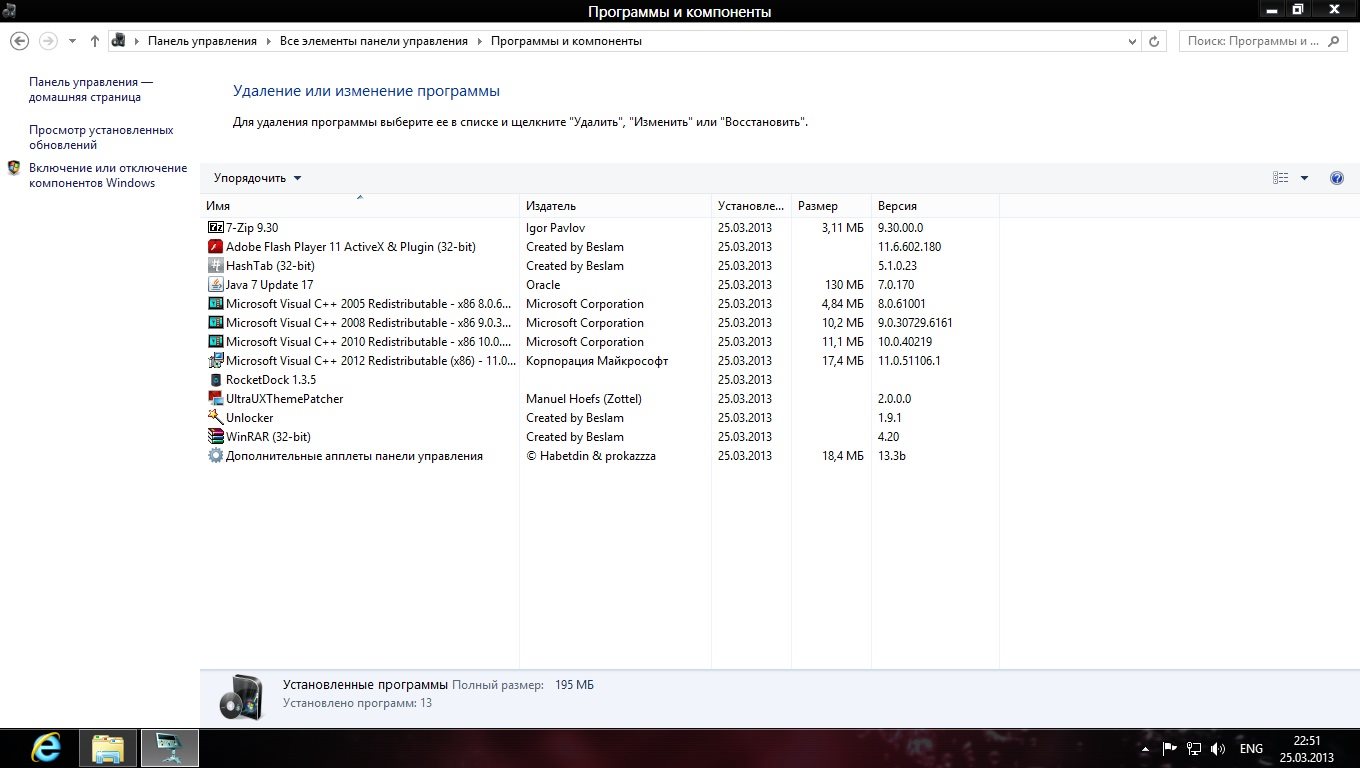Expand Все элементы панели управления breadcrumb arrow
Viewport: 1360px width, 768px height.
click(x=479, y=41)
